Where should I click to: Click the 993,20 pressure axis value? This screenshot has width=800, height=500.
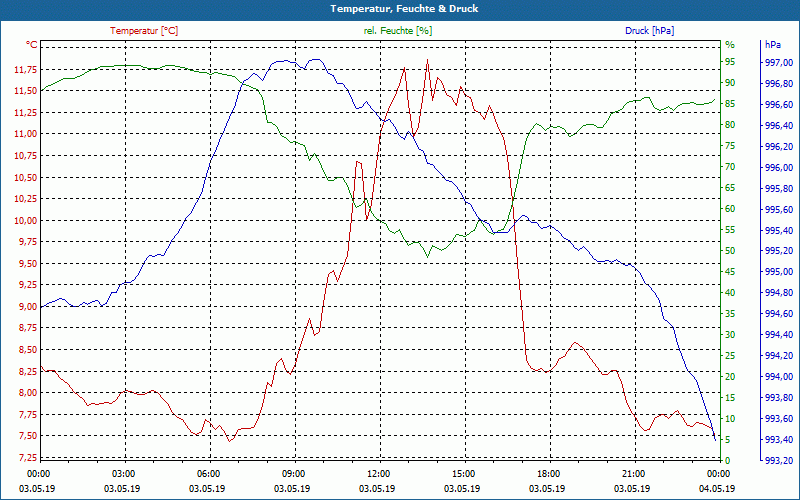pyautogui.click(x=780, y=460)
